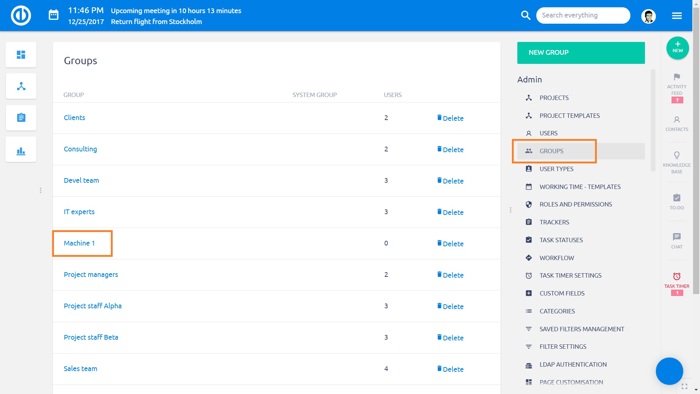Open the projects tree icon in left sidebar
Viewport: 700px width, 394px height.
(21, 86)
